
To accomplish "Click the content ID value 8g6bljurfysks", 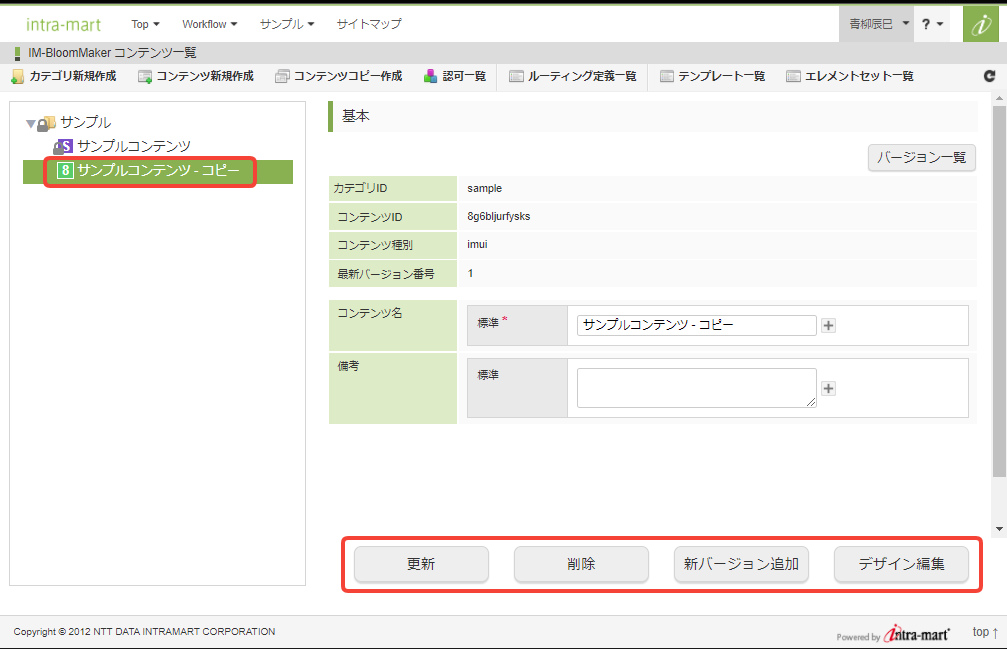I will click(x=498, y=217).
